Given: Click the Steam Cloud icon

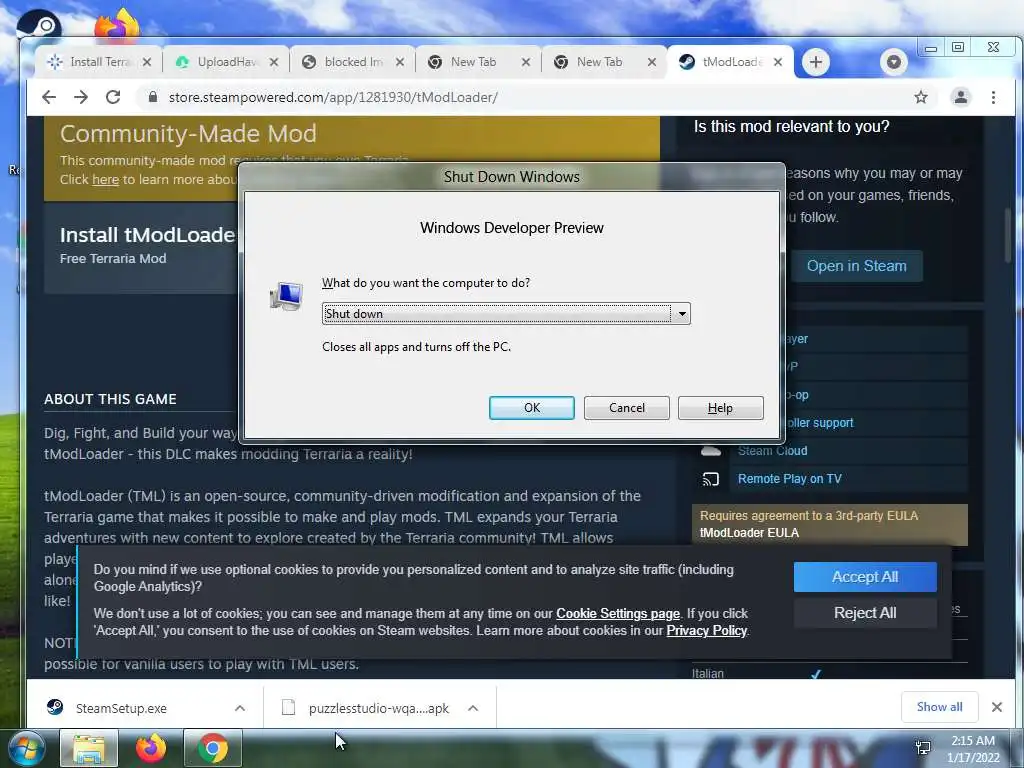Looking at the screenshot, I should (x=711, y=451).
